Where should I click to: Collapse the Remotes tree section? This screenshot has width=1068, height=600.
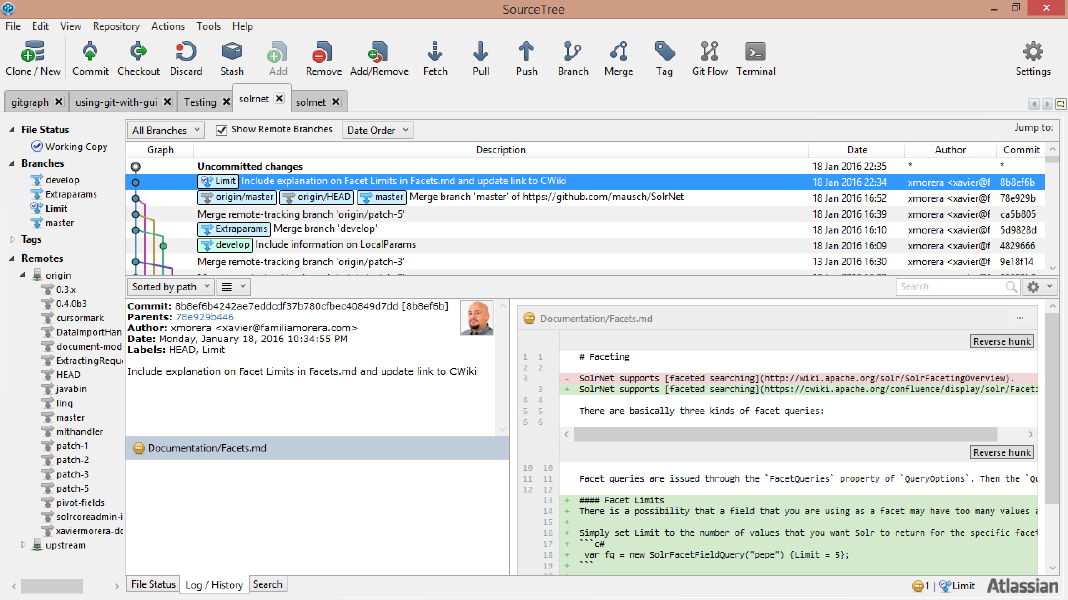point(12,258)
